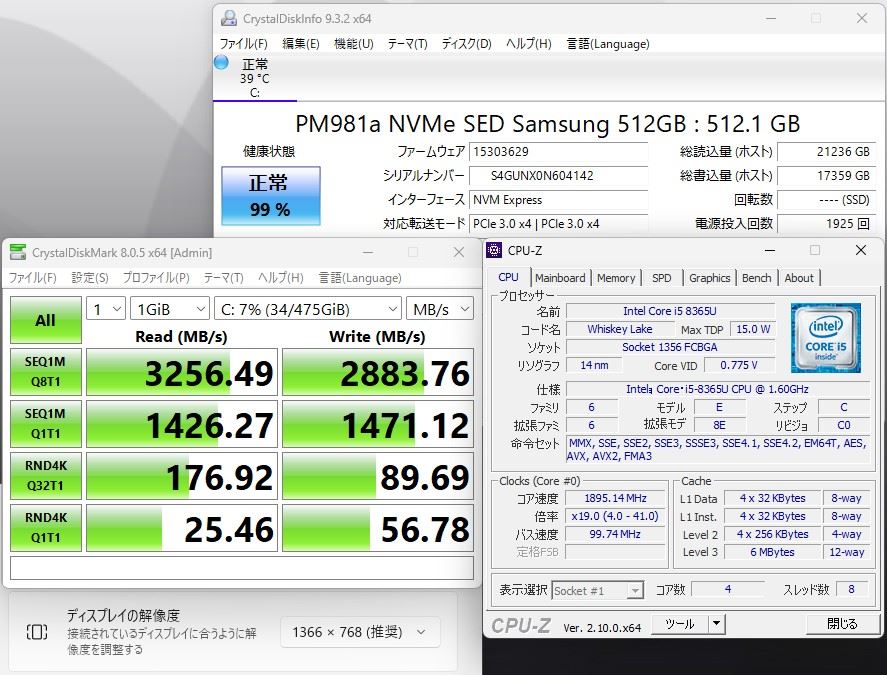
Task: Switch to the Graphics tab in CPU-Z
Action: (709, 278)
